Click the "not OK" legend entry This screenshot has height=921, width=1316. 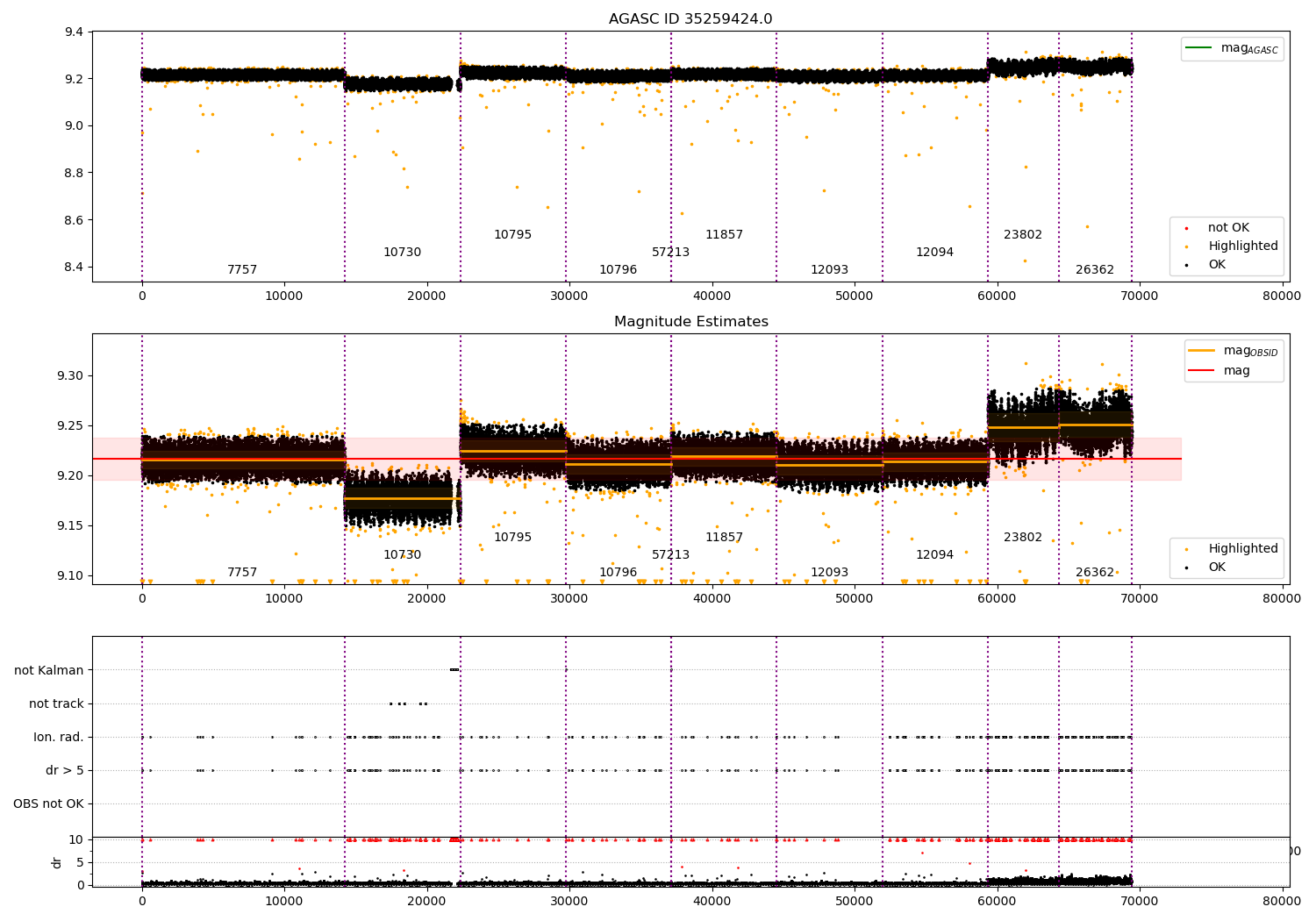coord(1219,228)
